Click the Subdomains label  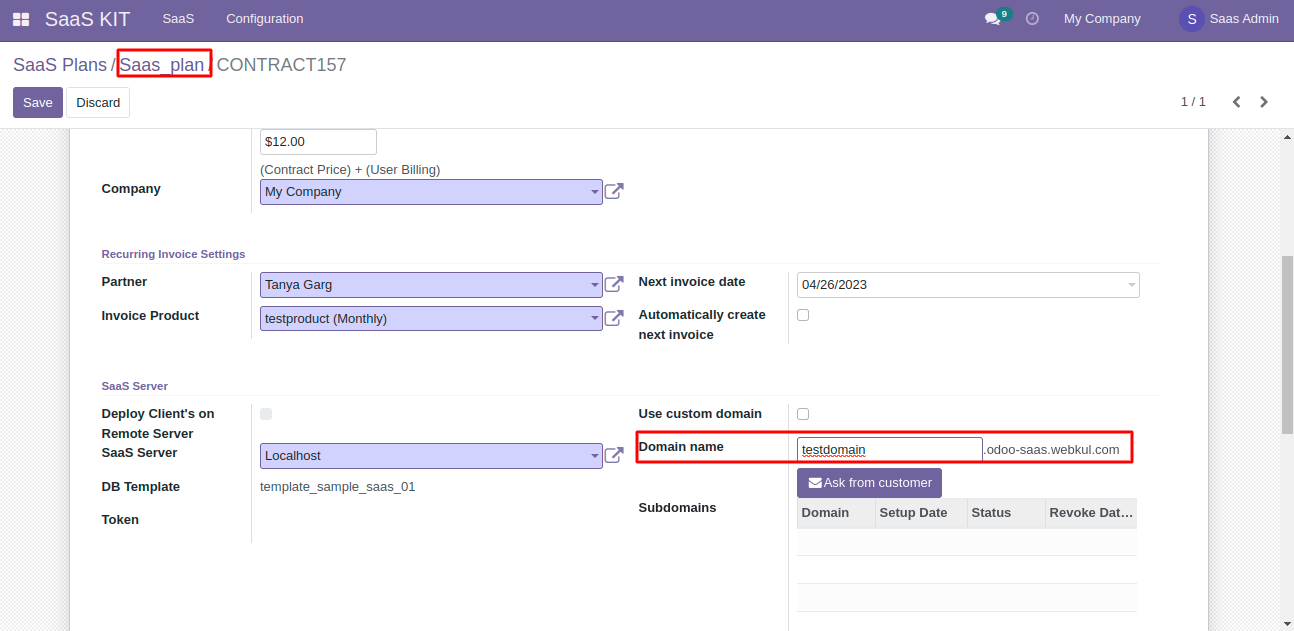[677, 508]
